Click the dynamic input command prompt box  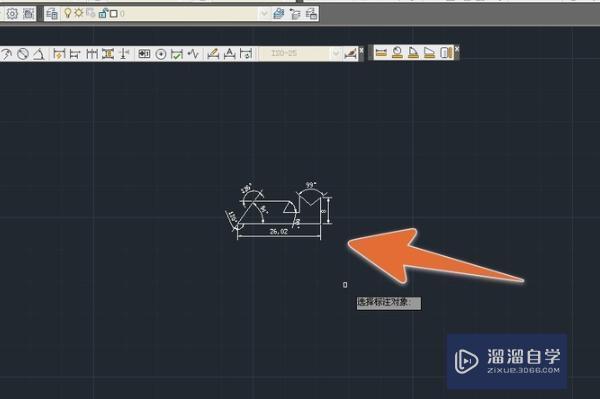point(389,303)
